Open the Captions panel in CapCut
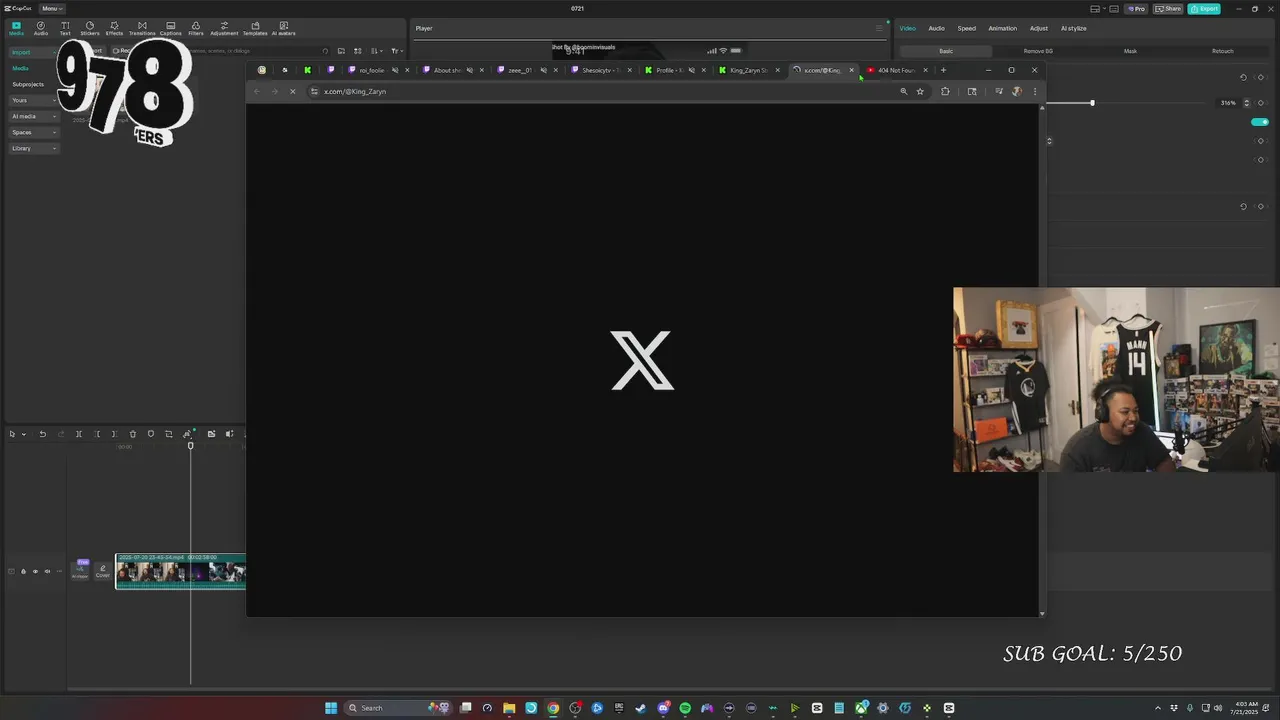The image size is (1280, 720). pyautogui.click(x=170, y=28)
